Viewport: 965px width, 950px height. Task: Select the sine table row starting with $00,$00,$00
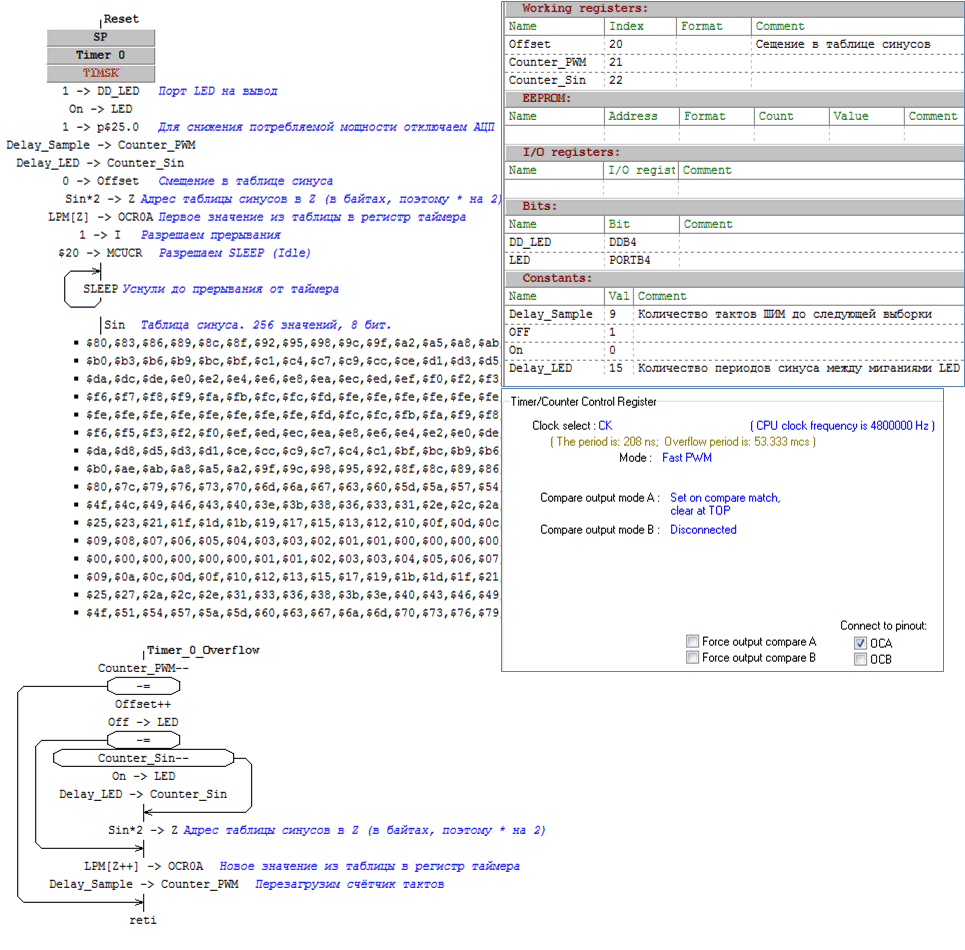coord(292,559)
